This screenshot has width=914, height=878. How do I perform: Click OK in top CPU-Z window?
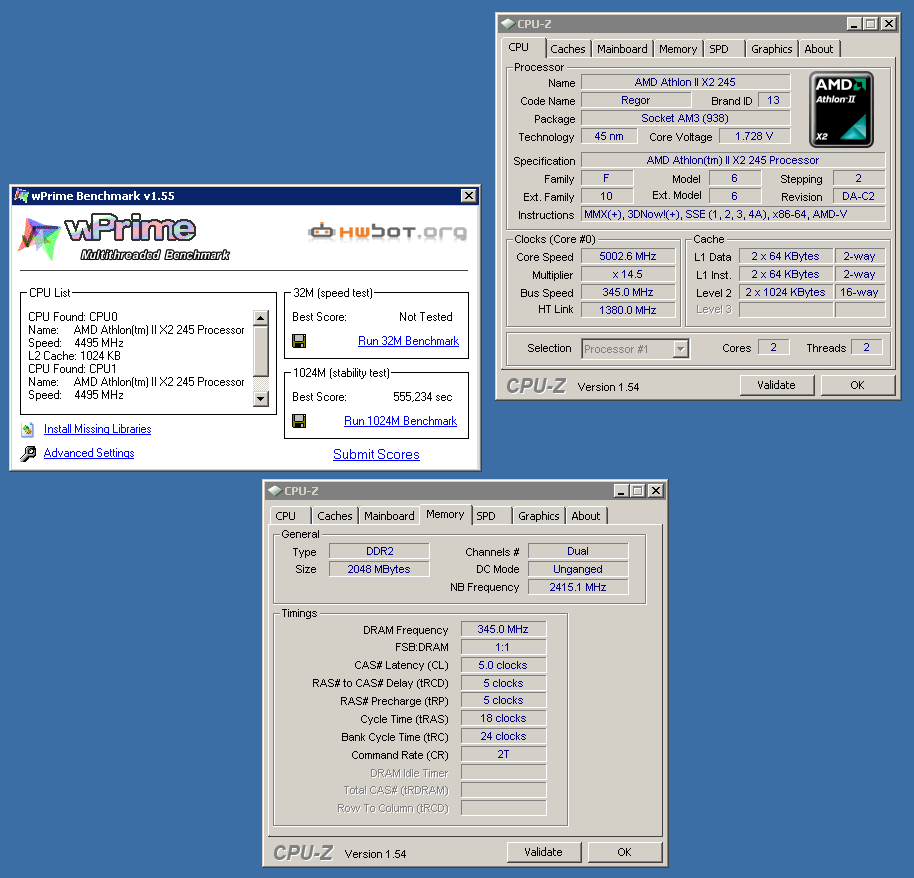click(857, 385)
